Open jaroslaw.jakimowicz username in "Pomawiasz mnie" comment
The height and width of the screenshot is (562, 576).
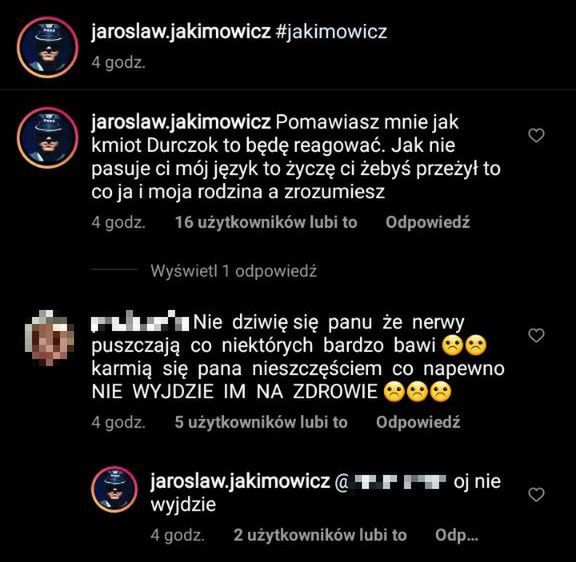pos(181,122)
